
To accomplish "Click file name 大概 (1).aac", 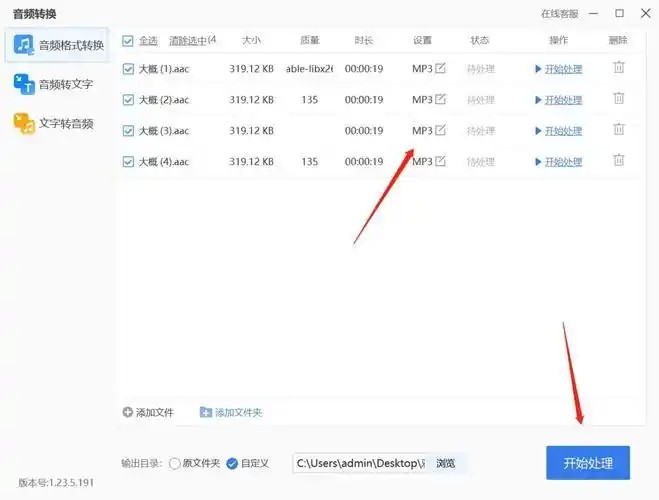I will pos(164,69).
